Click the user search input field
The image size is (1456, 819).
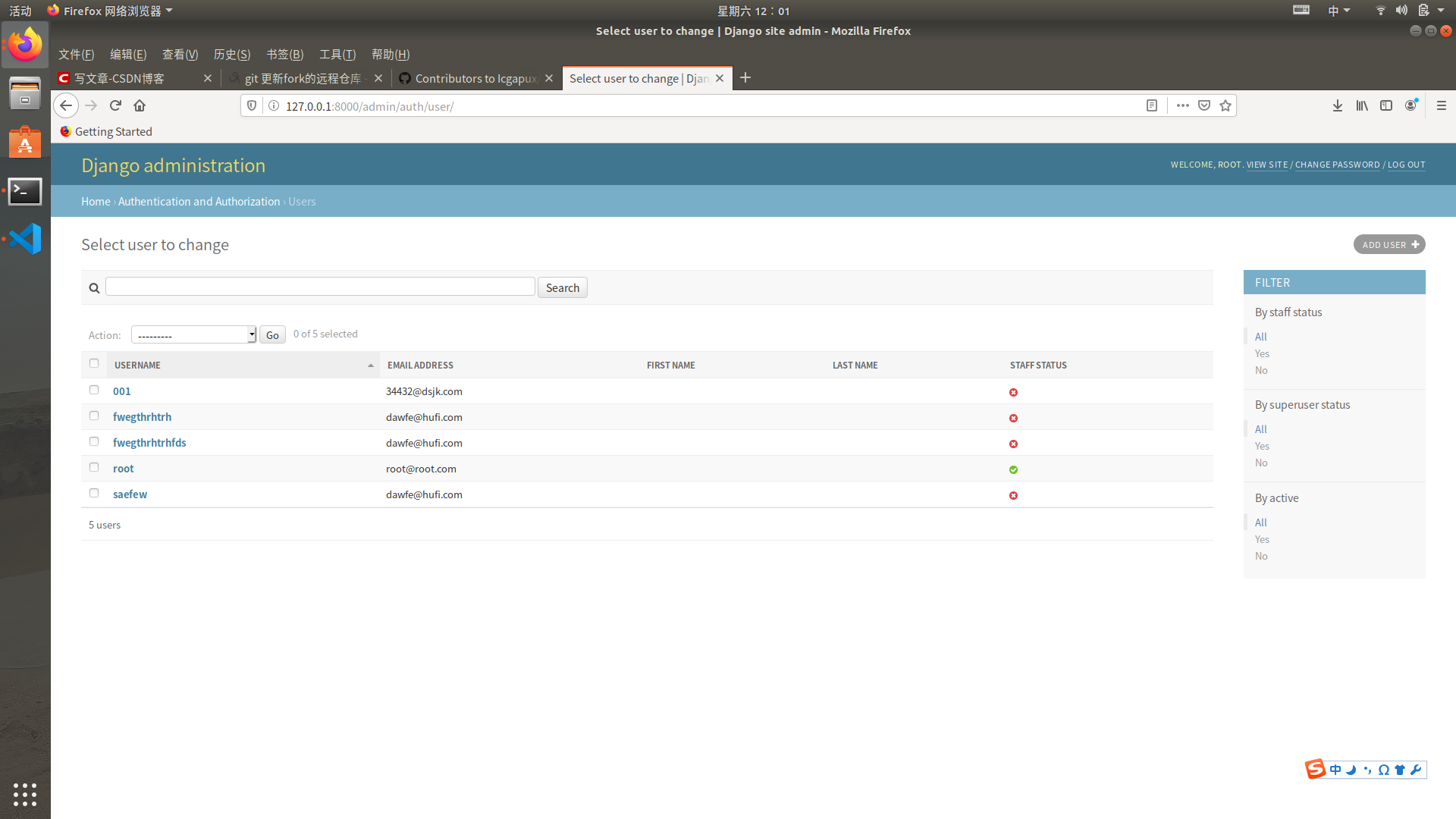point(320,287)
